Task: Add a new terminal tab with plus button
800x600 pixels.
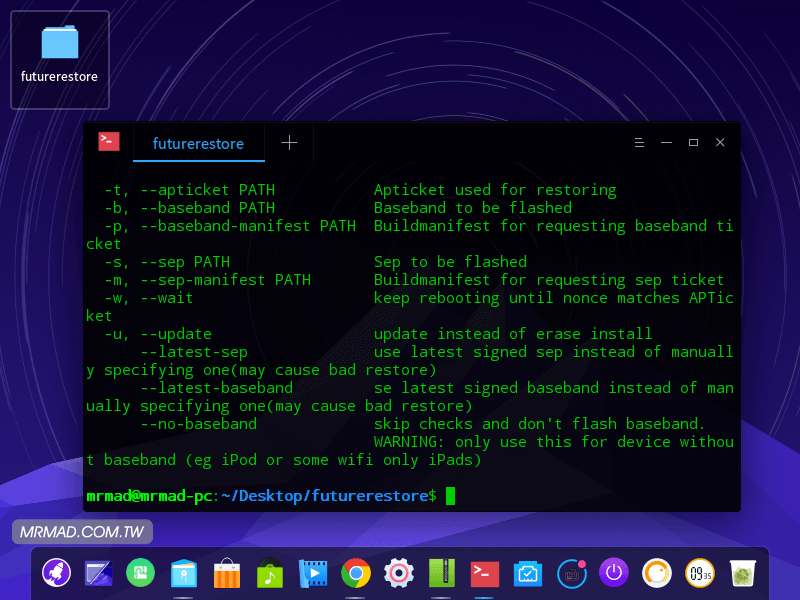Action: pos(289,143)
